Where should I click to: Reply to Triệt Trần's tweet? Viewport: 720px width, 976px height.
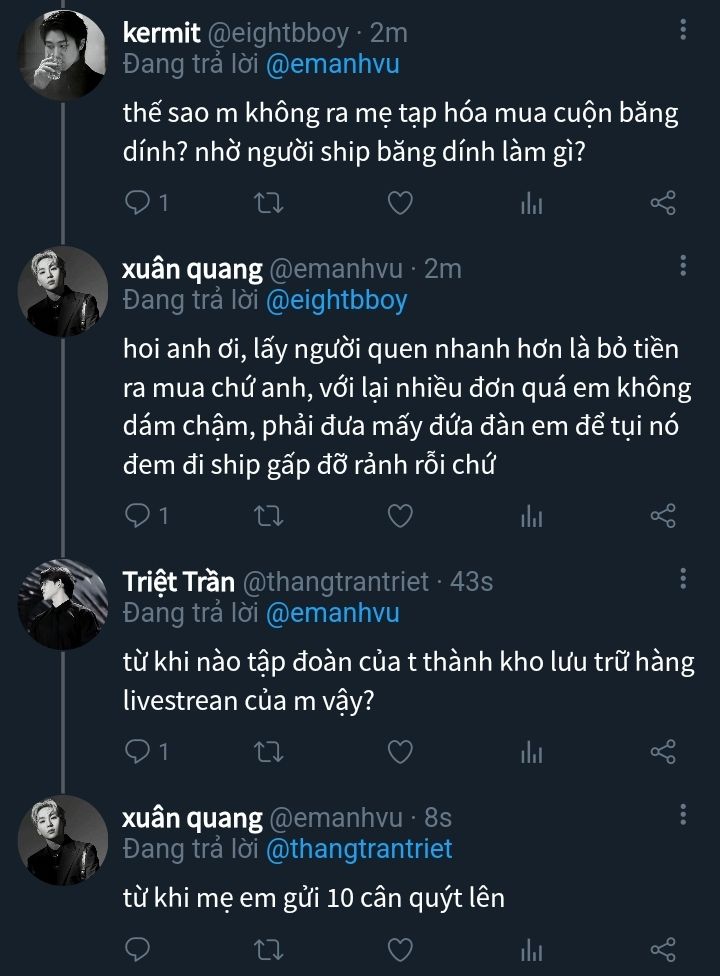137,752
